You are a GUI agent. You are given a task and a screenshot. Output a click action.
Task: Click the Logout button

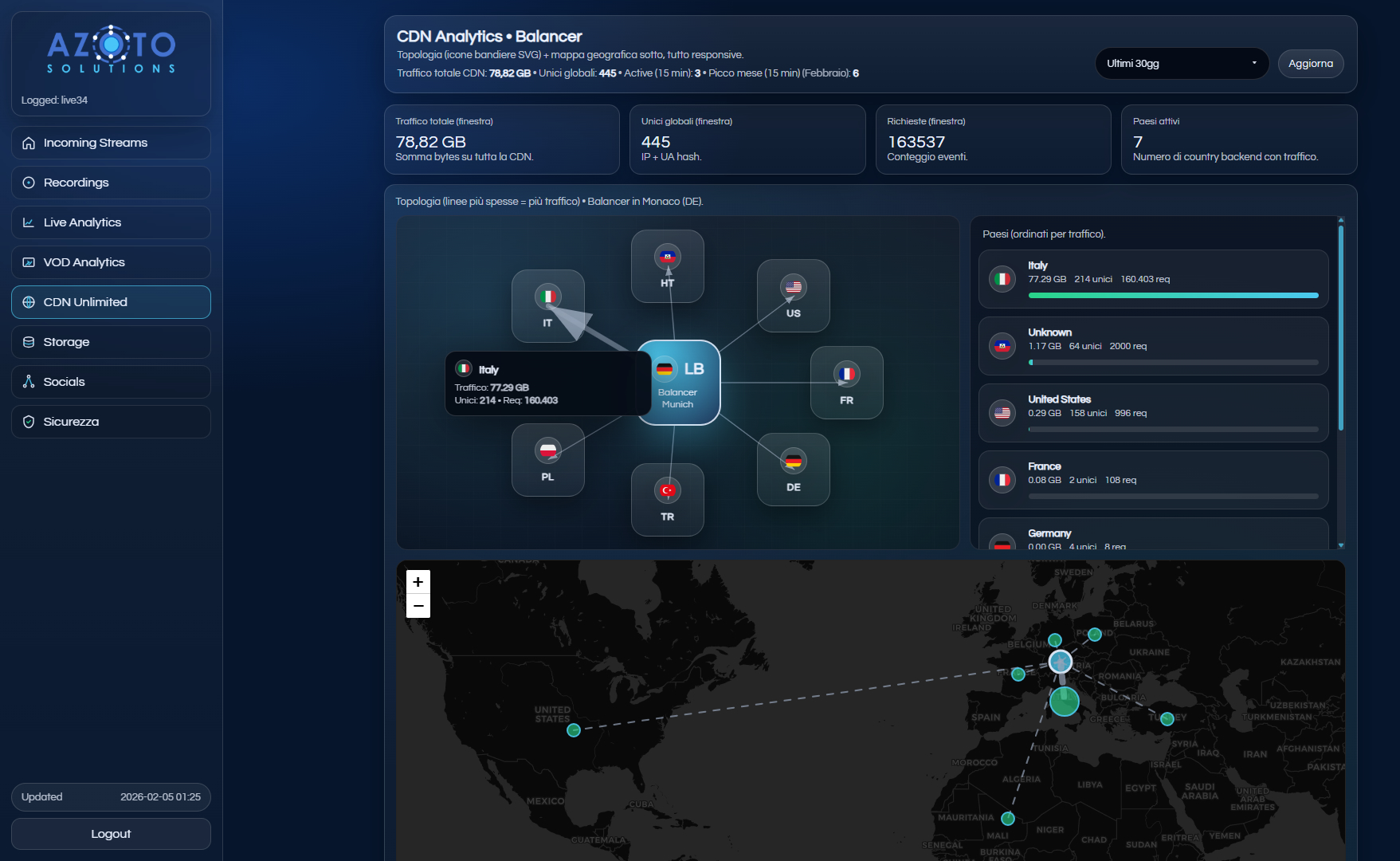[111, 833]
